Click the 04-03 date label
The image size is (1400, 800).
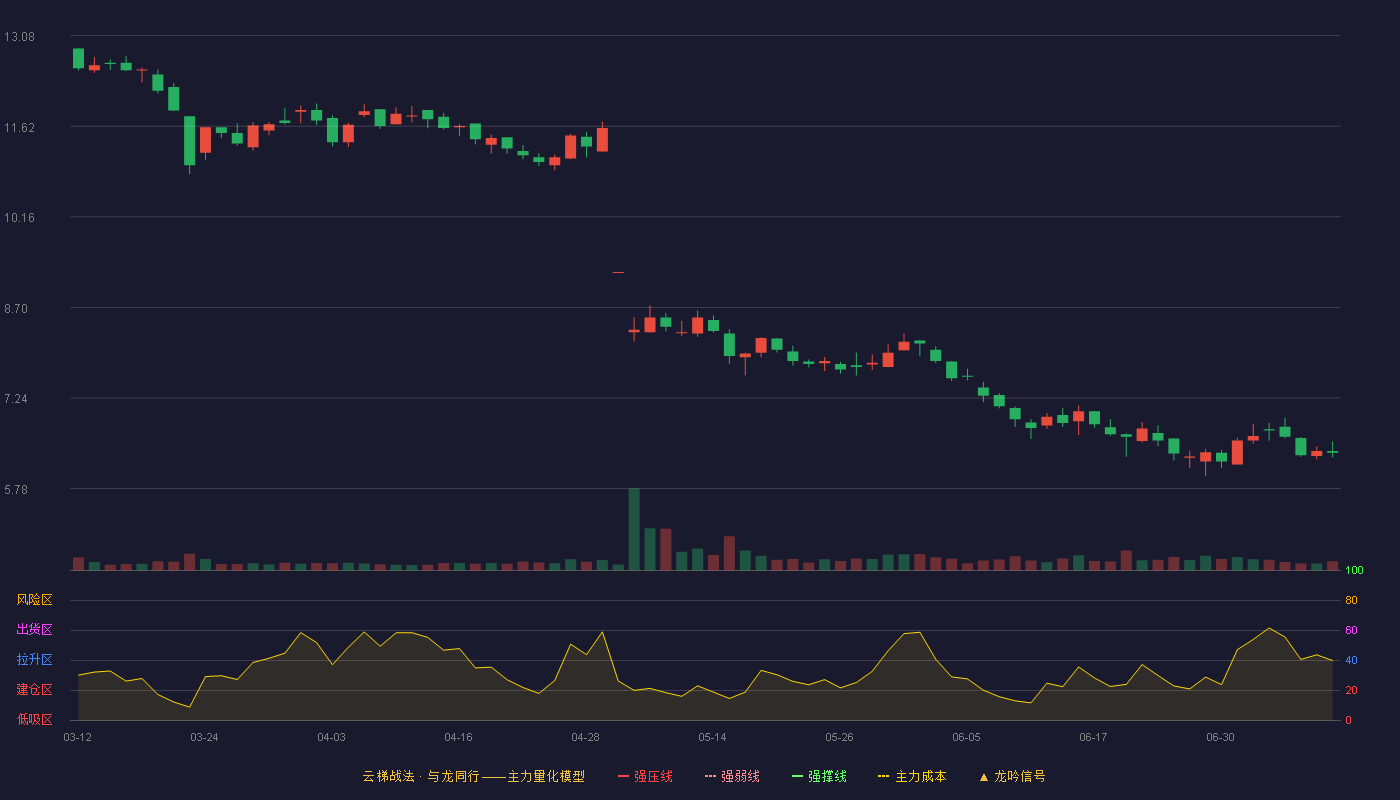(331, 737)
